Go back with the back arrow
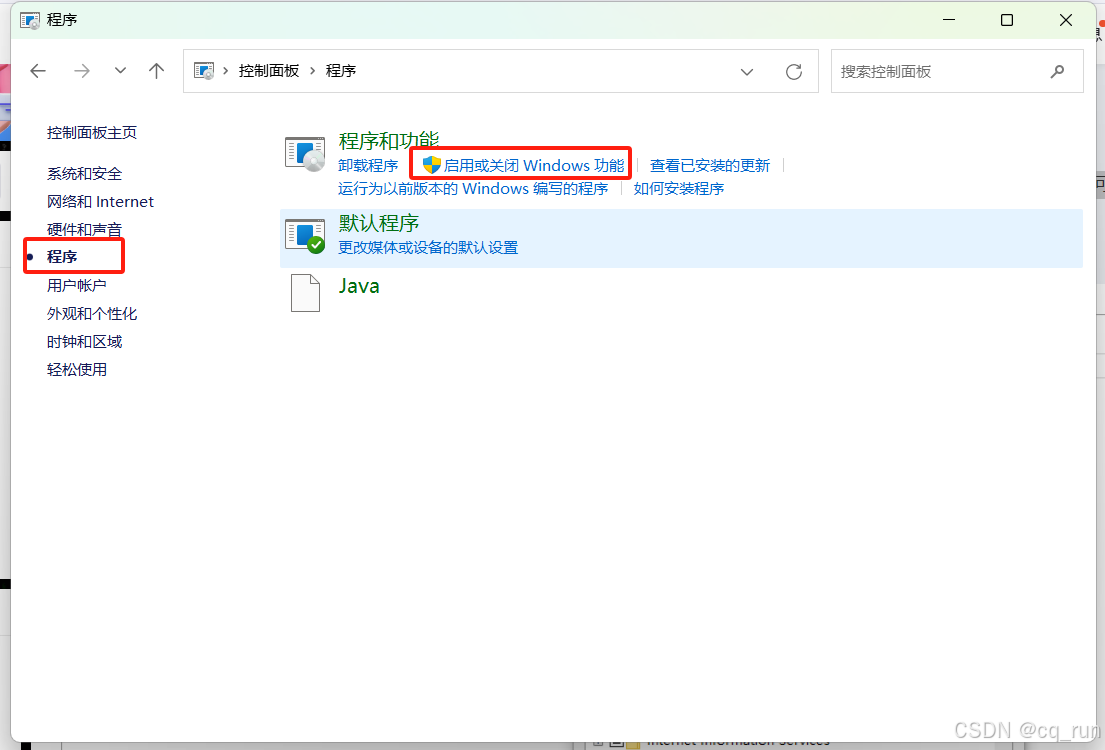The height and width of the screenshot is (750, 1105). coord(38,70)
